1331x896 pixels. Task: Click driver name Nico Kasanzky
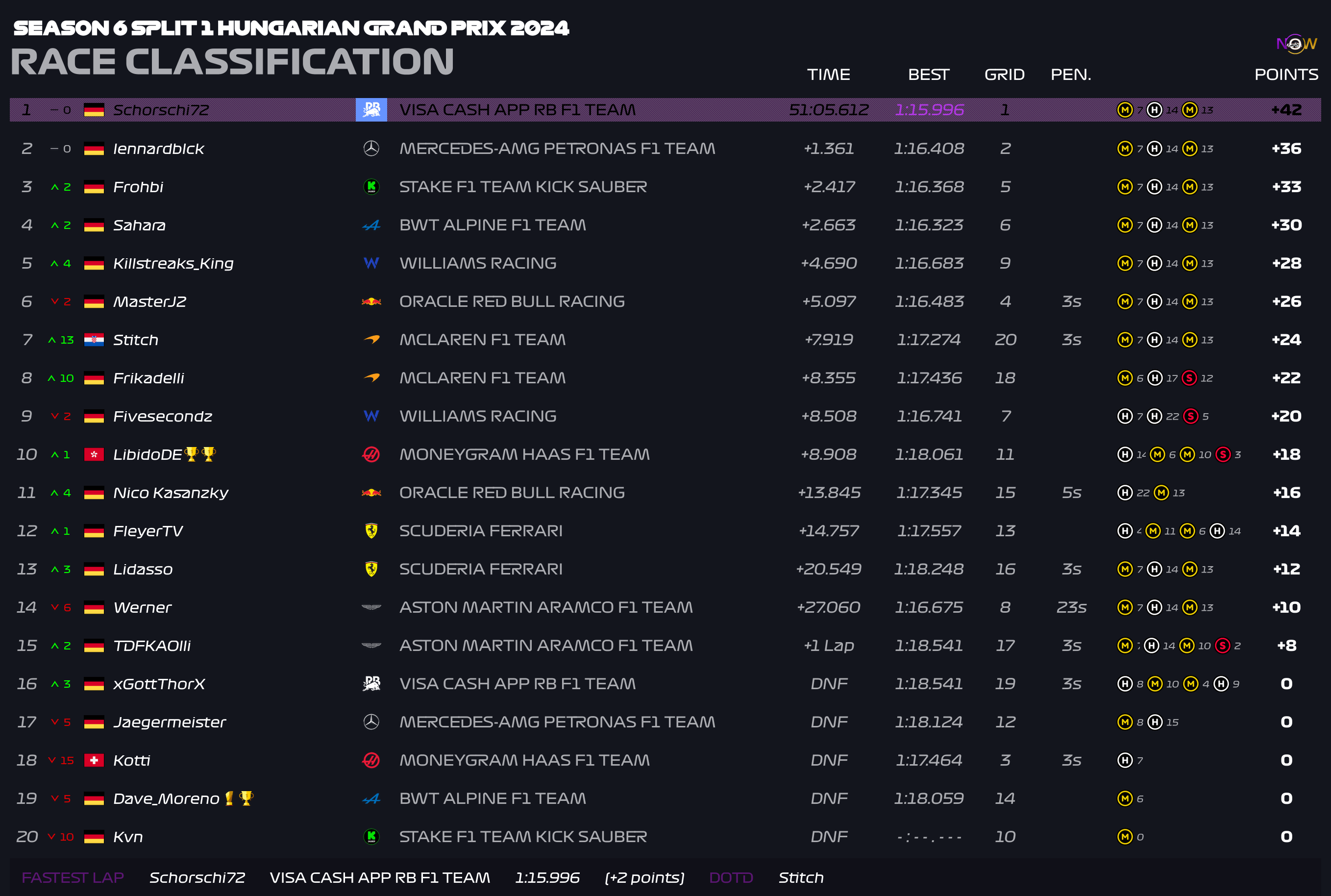(171, 493)
